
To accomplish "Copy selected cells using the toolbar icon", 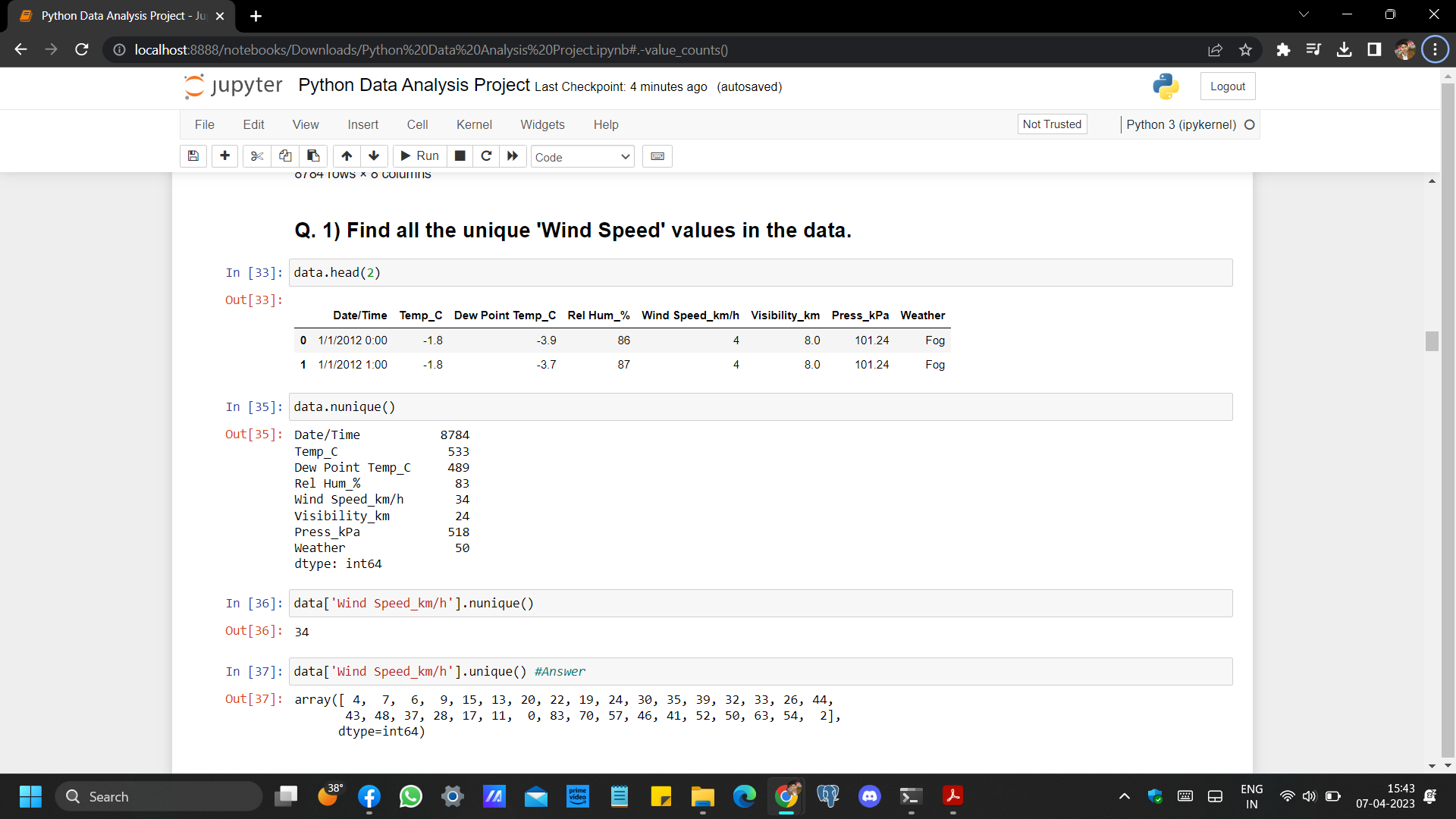I will pos(285,156).
